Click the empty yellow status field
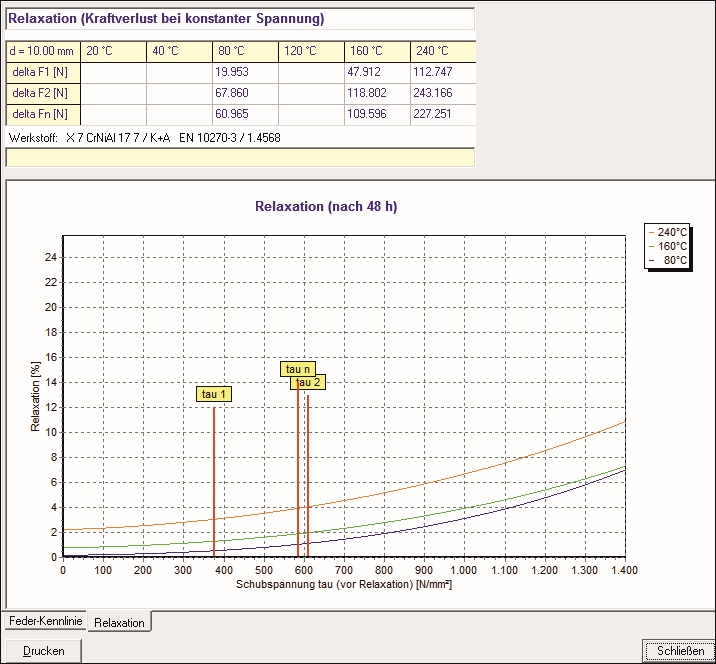716x664 pixels. pyautogui.click(x=239, y=156)
